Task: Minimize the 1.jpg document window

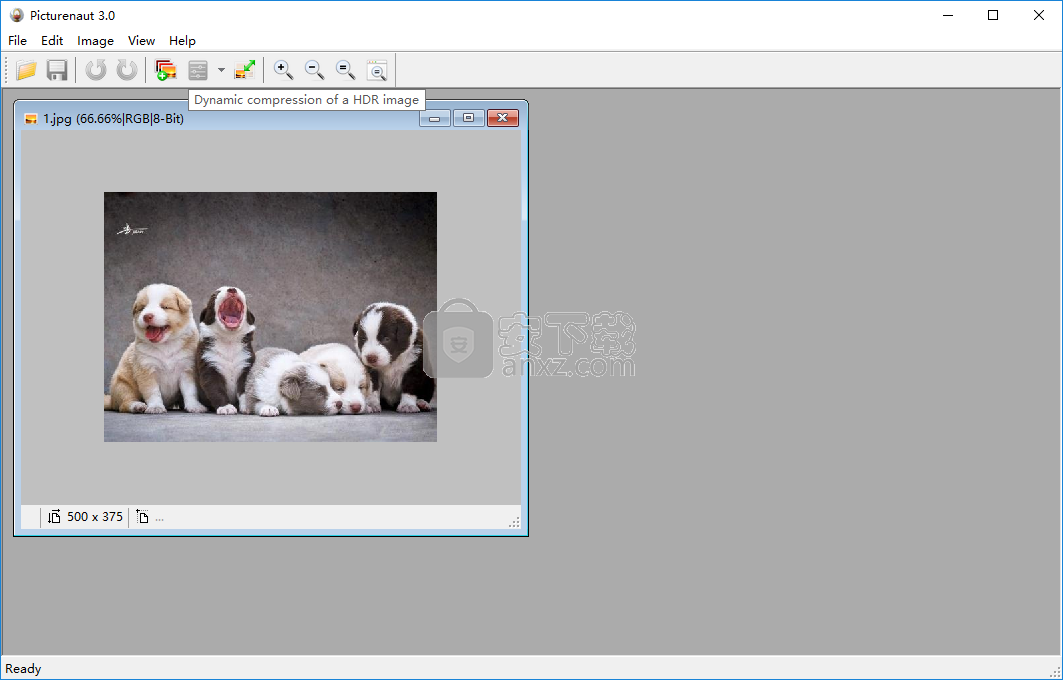Action: (435, 119)
